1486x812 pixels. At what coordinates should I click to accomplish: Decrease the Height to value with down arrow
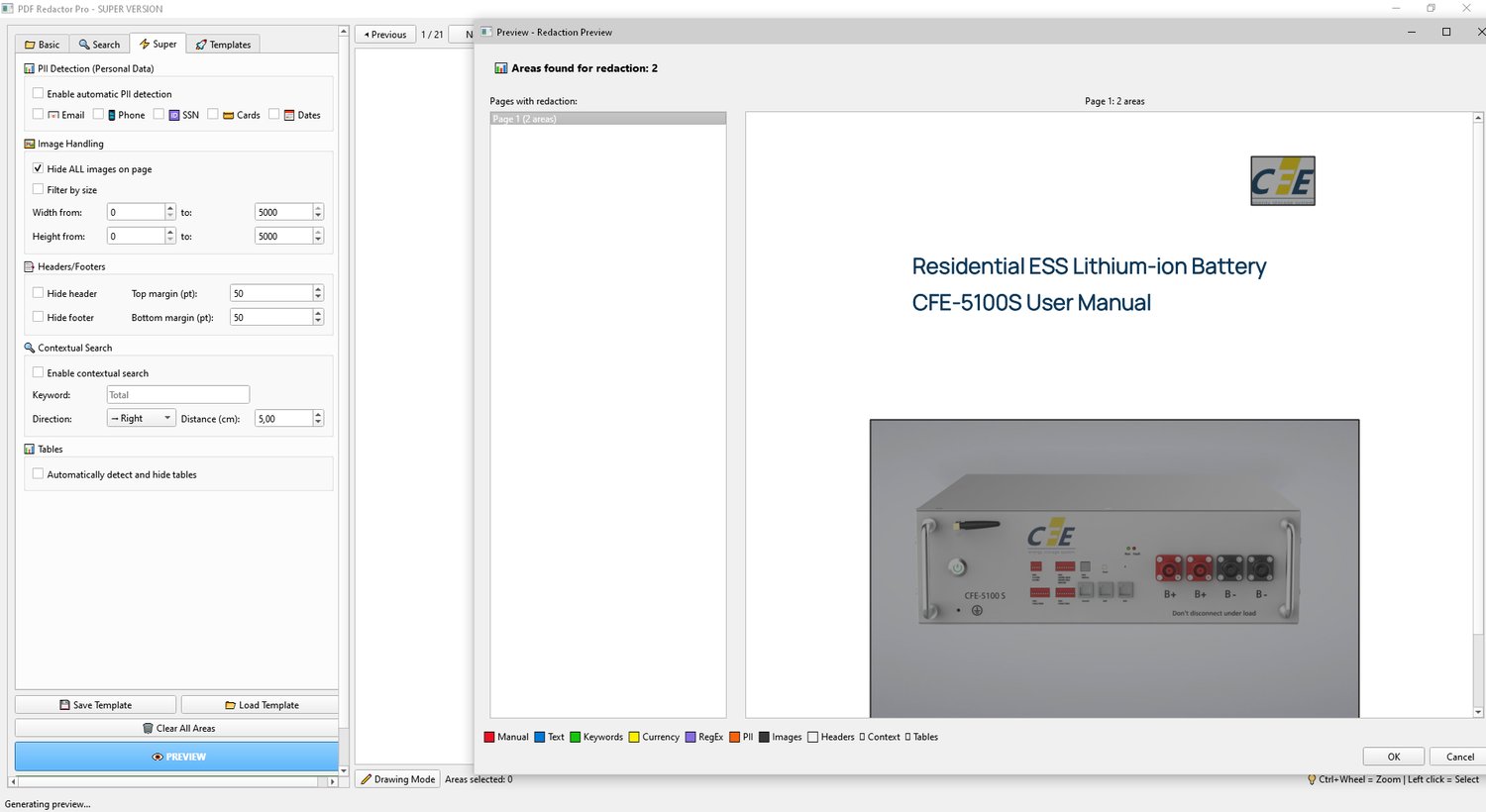[x=318, y=240]
